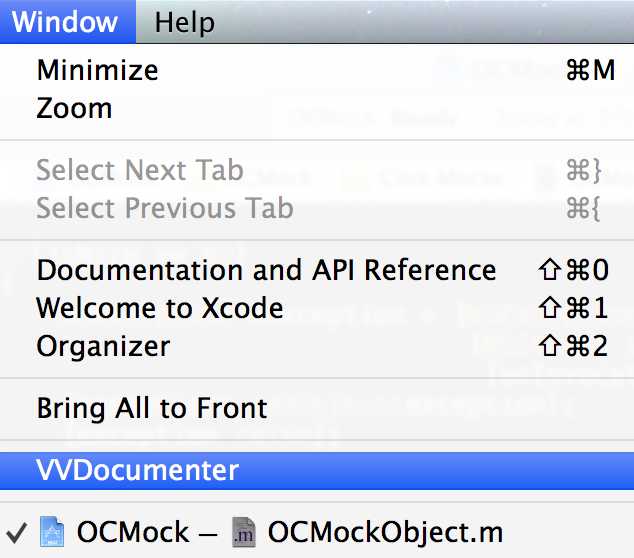634x558 pixels.
Task: Switch to the OCMockObject.m window entry
Action: coord(385,532)
